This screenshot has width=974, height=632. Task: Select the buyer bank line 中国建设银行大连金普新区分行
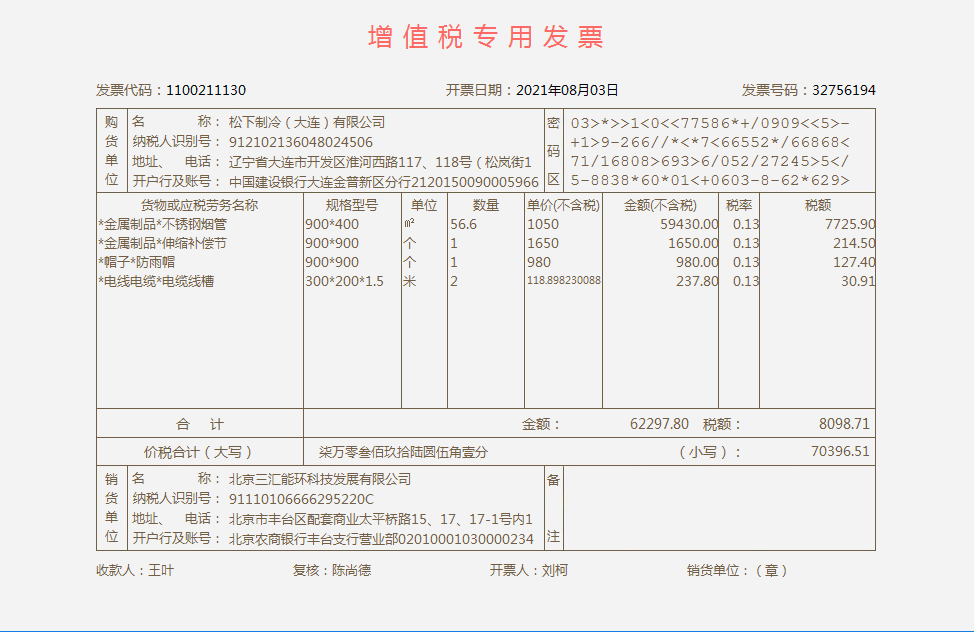click(384, 182)
